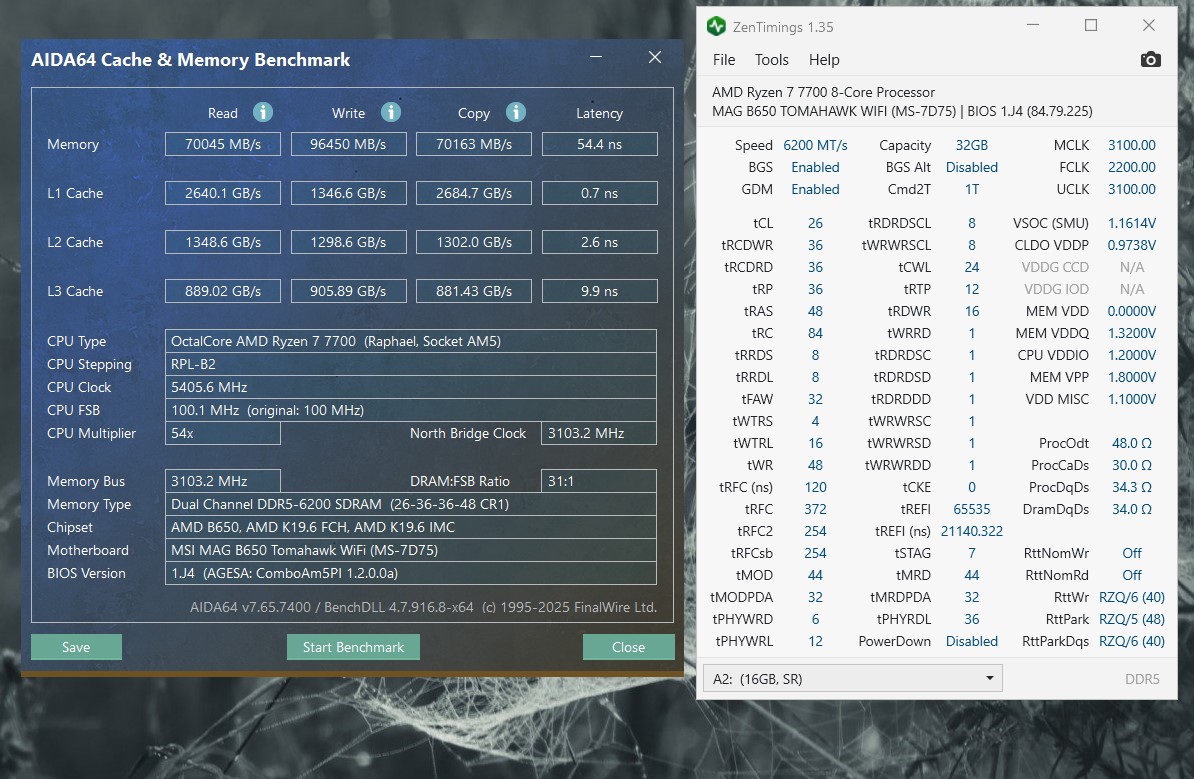Click the Capacity value 32GB in ZenTimings
The width and height of the screenshot is (1194, 779).
(x=972, y=145)
